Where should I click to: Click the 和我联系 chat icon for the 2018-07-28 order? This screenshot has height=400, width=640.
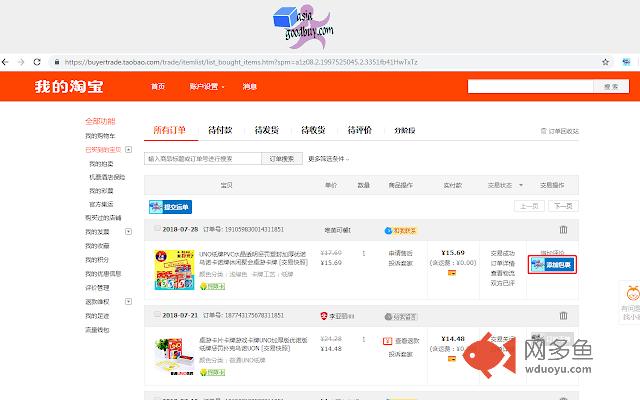(400, 231)
